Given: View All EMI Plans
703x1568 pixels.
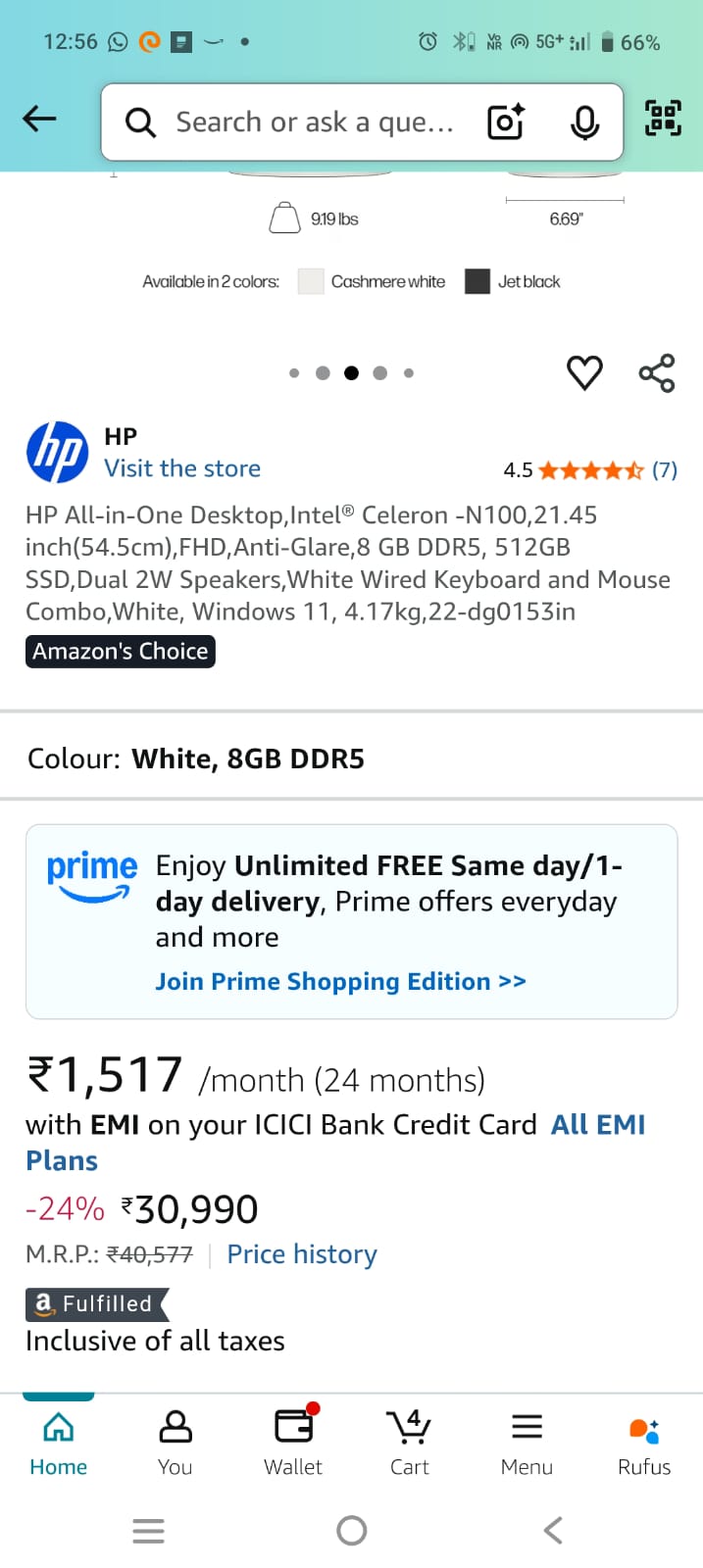Looking at the screenshot, I should point(597,1125).
